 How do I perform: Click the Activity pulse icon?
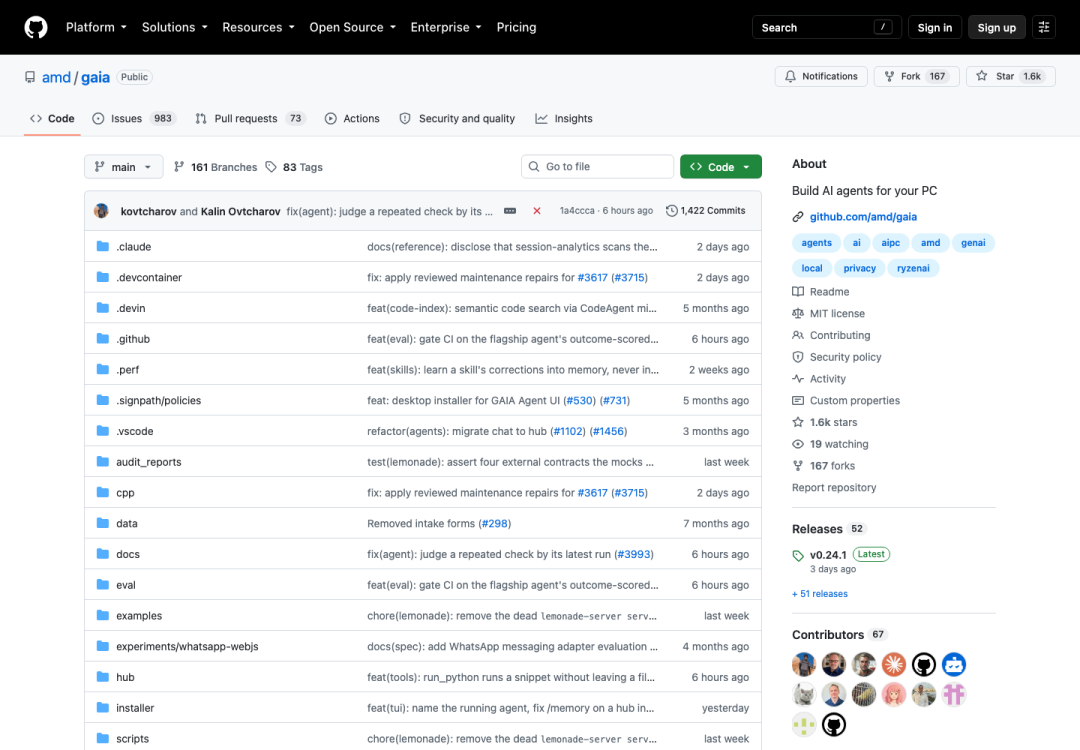798,379
